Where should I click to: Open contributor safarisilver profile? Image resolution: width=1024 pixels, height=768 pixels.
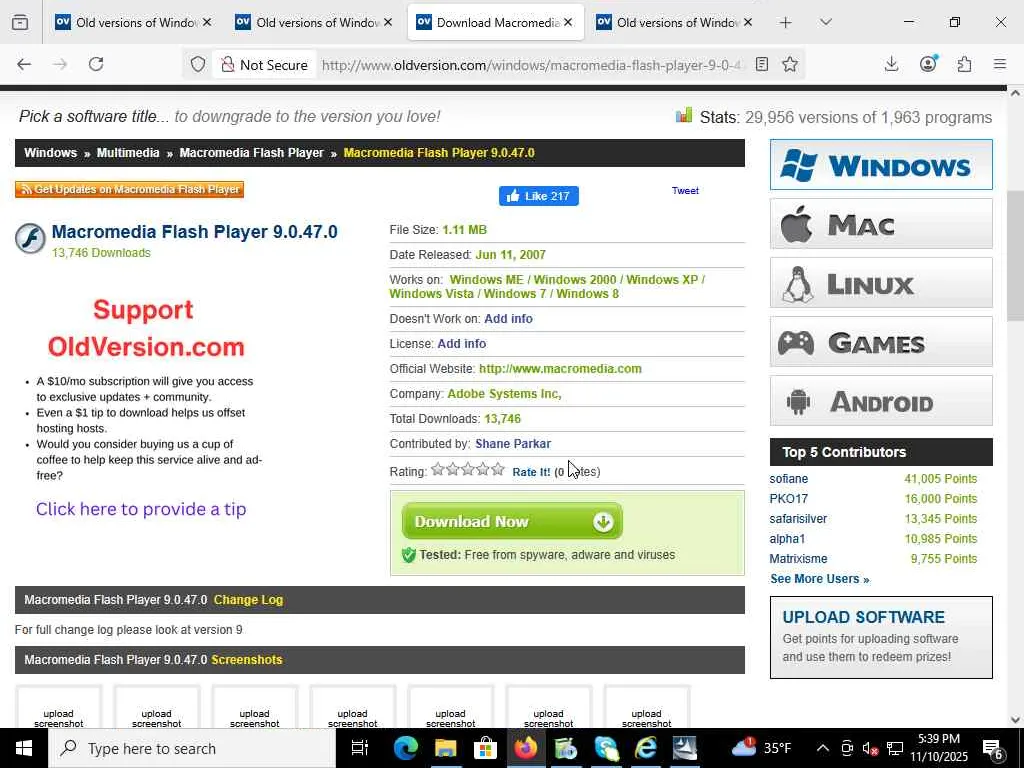click(x=798, y=519)
